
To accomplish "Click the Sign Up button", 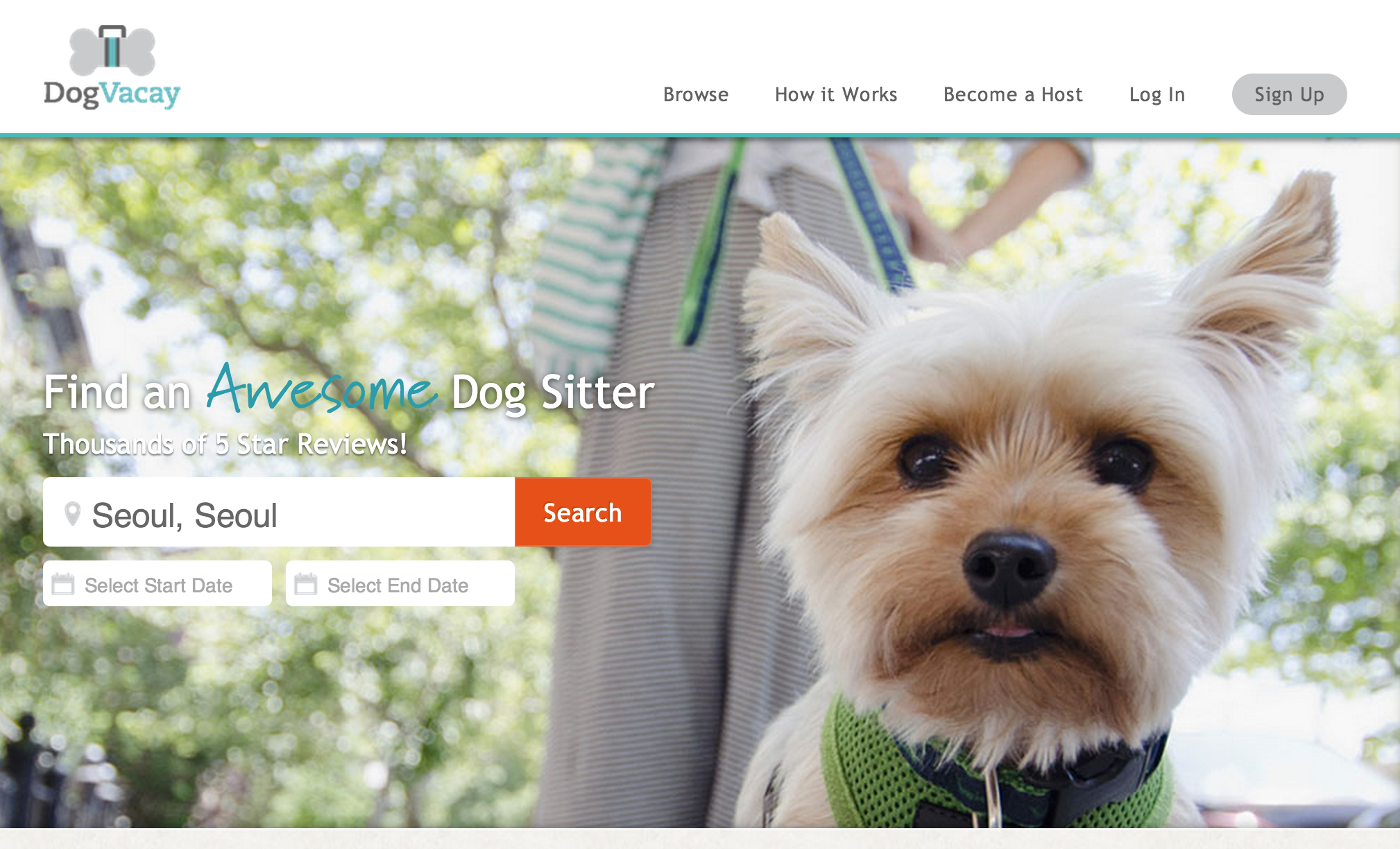I will tap(1289, 94).
